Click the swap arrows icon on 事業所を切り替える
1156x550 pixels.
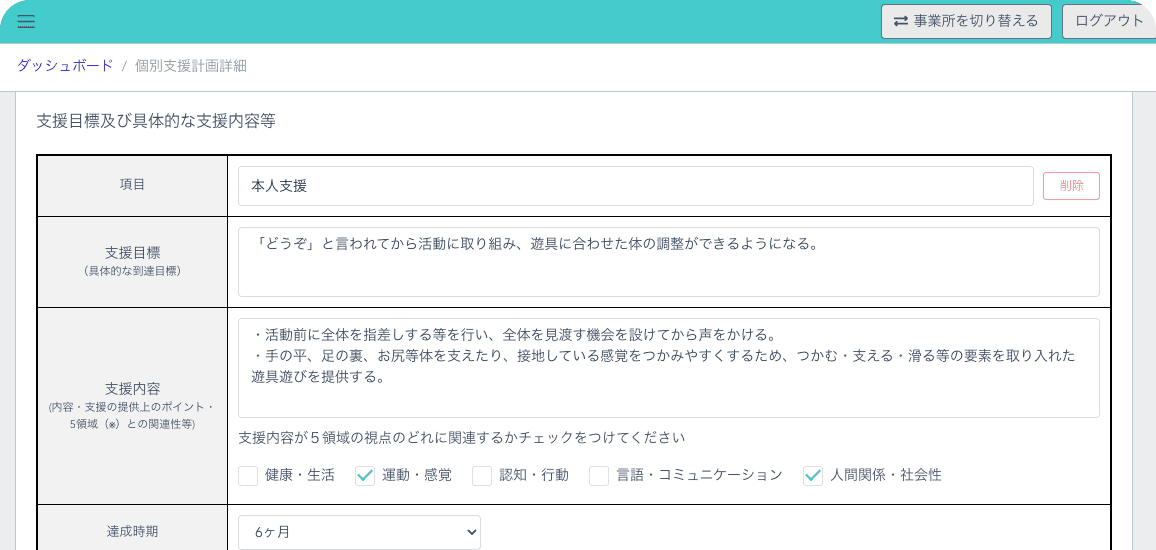(901, 21)
